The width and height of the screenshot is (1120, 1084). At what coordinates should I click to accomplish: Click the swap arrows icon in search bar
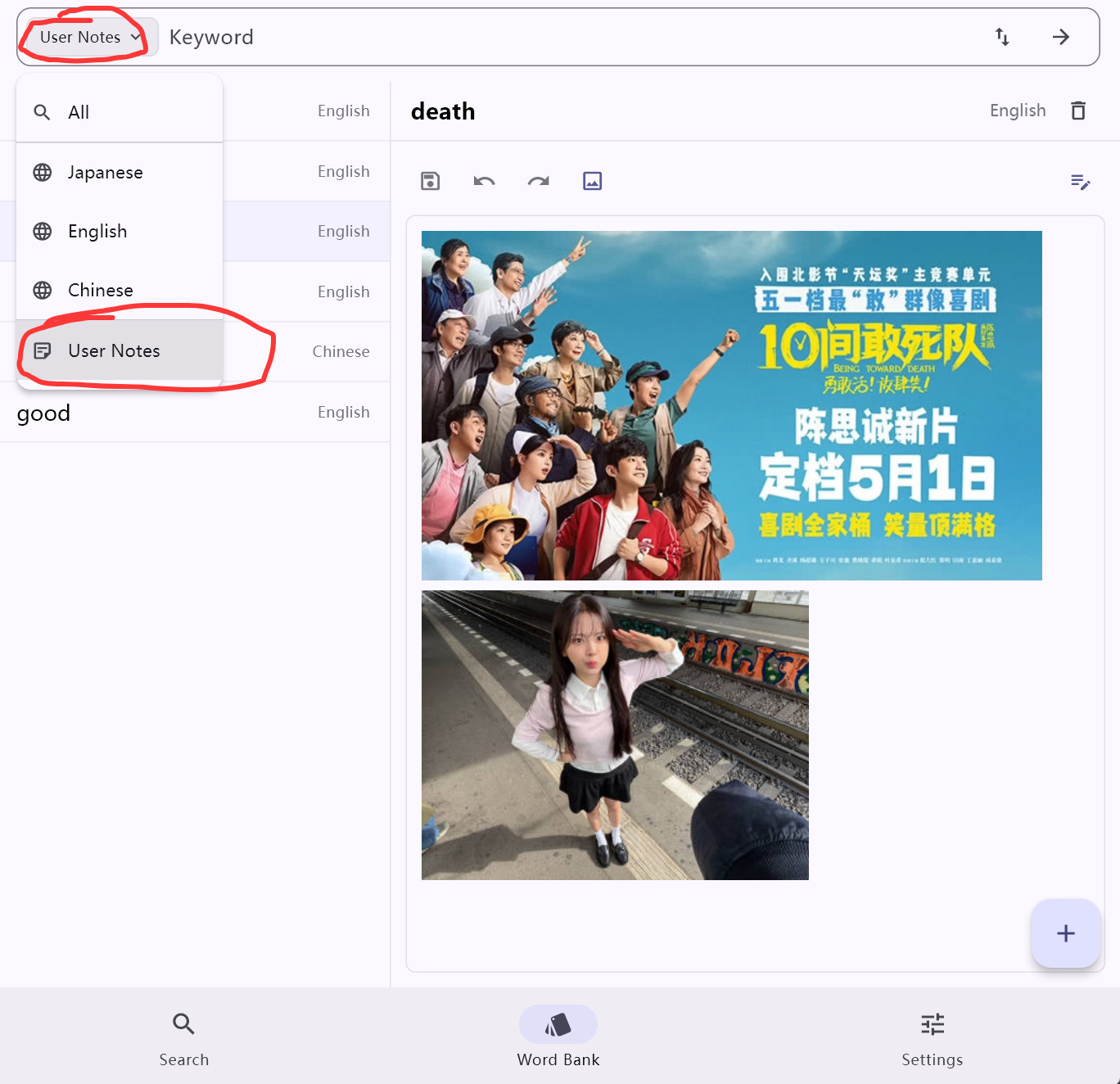click(x=1002, y=37)
